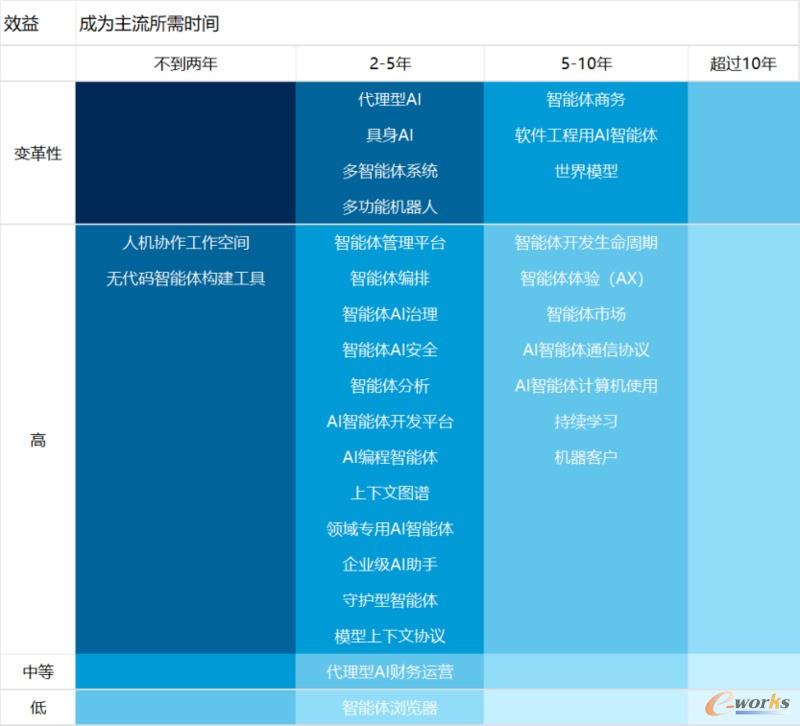800x726 pixels.
Task: Click the '机器客户' entry
Action: (x=586, y=457)
